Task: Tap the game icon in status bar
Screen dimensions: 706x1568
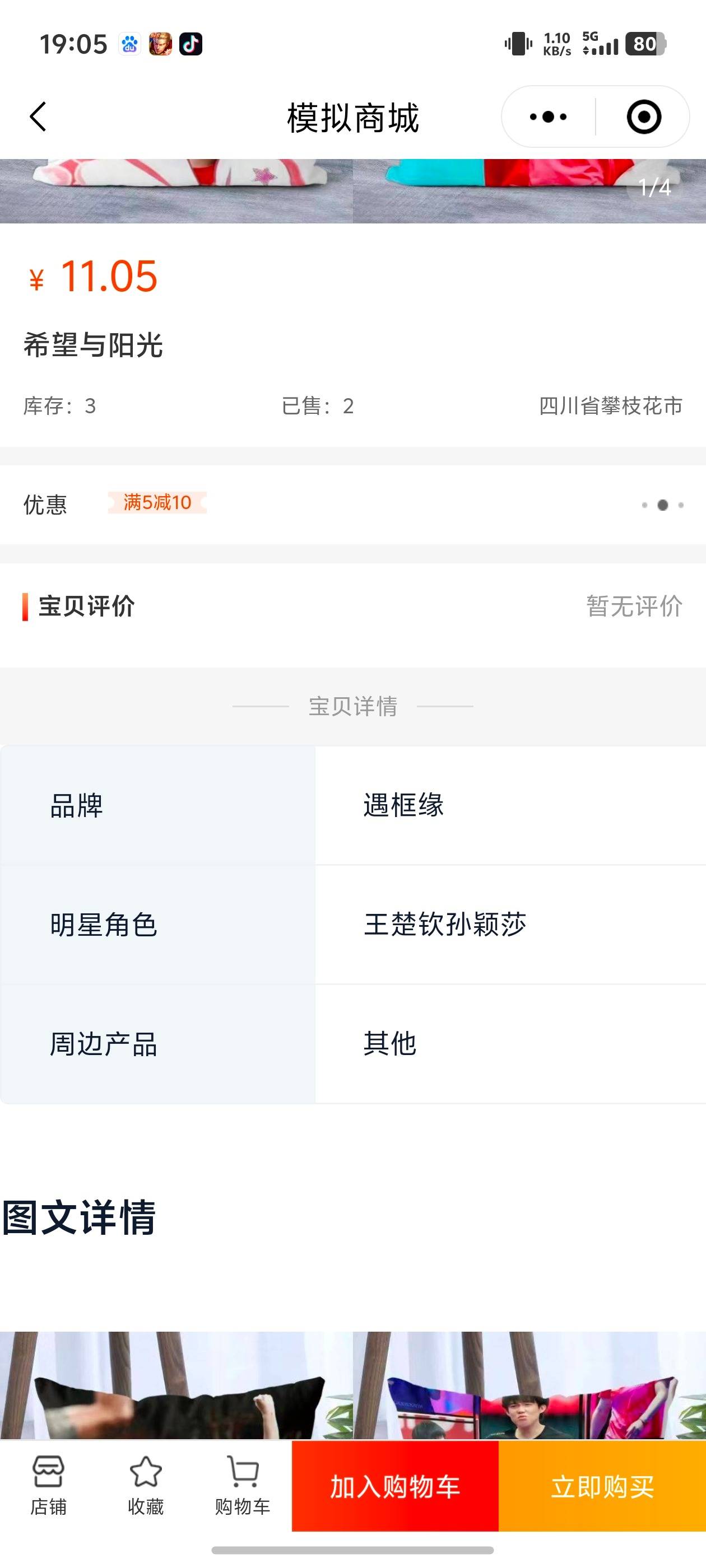Action: 160,44
